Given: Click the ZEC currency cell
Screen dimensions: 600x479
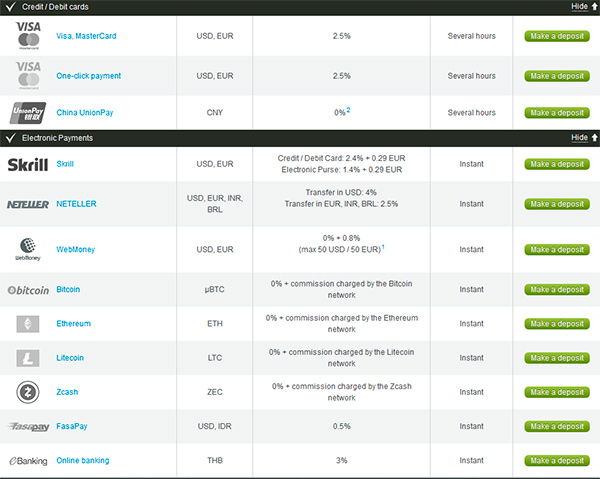Looking at the screenshot, I should click(x=215, y=392).
